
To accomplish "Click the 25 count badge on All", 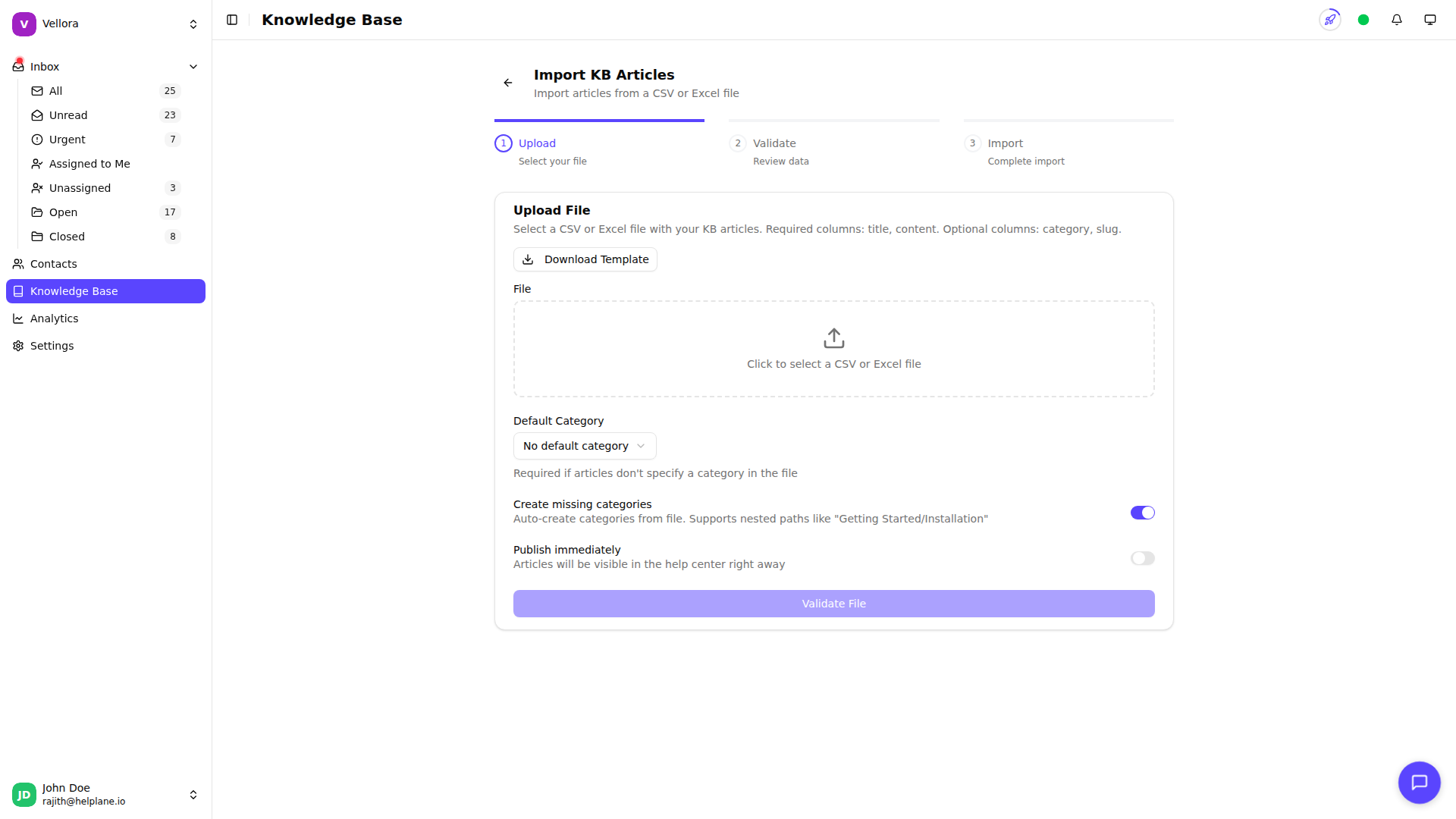I will [x=170, y=91].
